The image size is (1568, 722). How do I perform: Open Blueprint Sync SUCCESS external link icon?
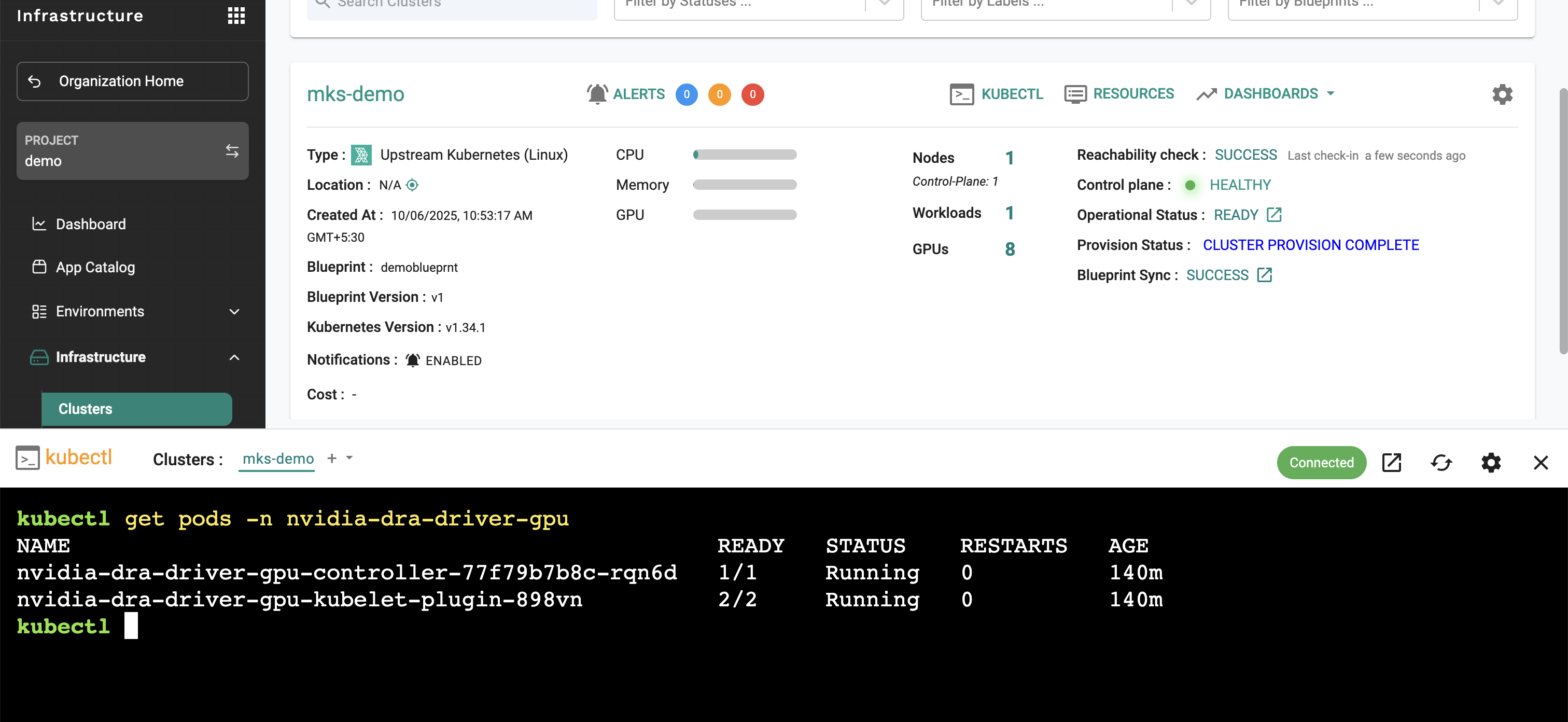tap(1264, 275)
